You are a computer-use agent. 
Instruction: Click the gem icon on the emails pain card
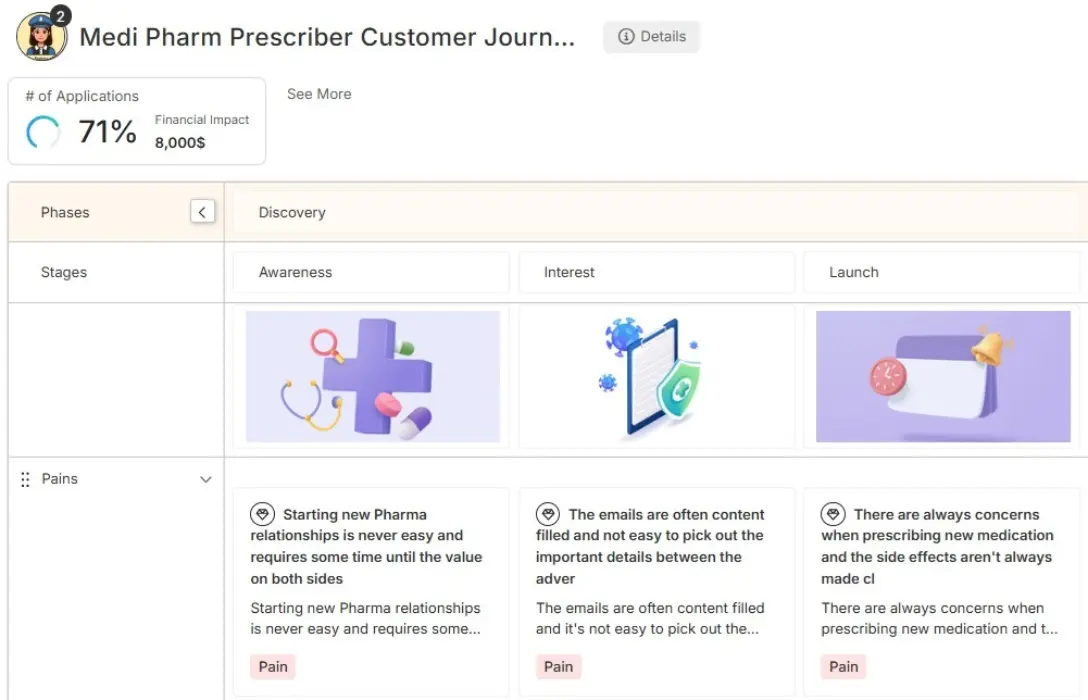click(547, 513)
